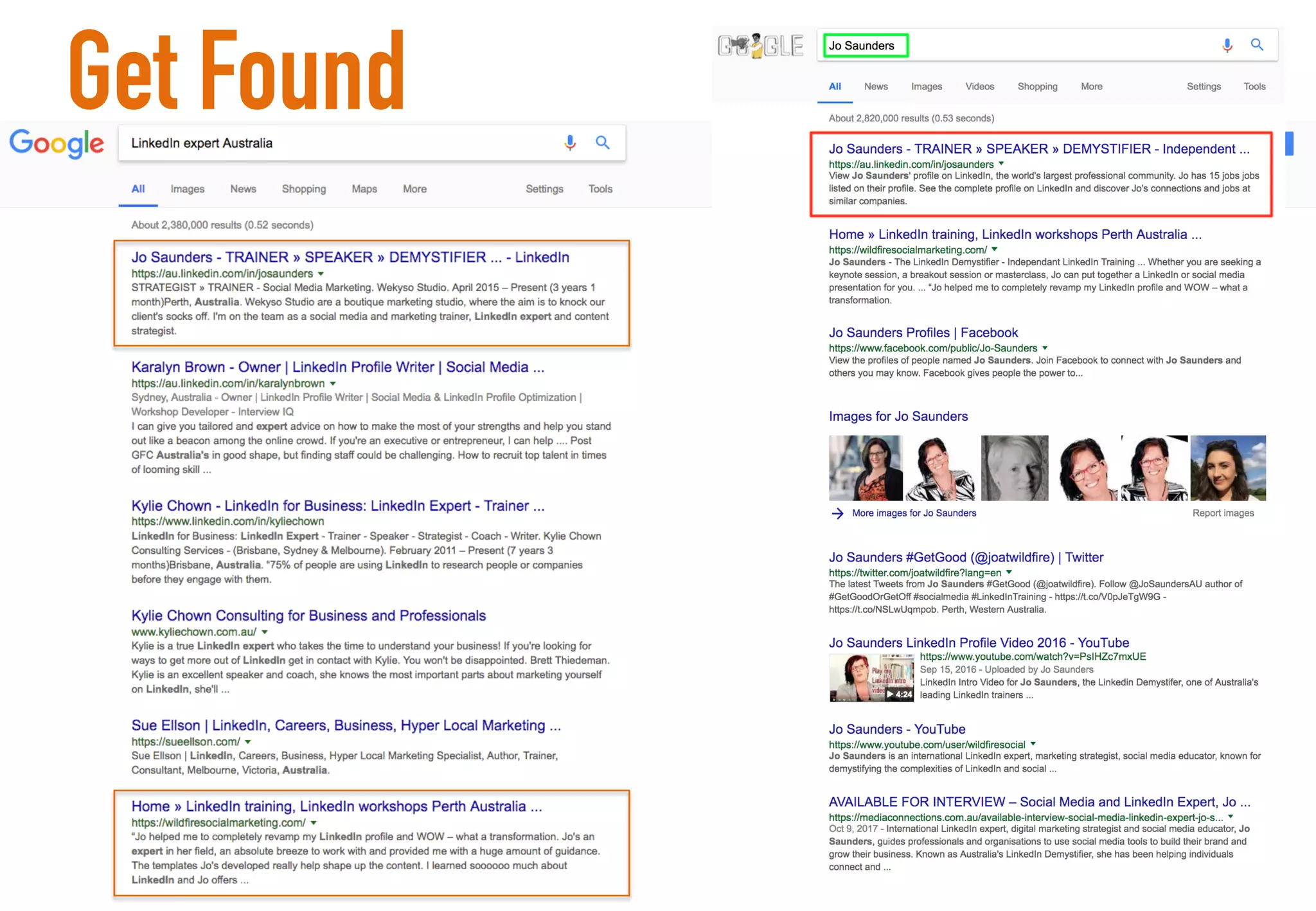Open dropdown arrow next to josaunders URL in right results

pos(1001,164)
